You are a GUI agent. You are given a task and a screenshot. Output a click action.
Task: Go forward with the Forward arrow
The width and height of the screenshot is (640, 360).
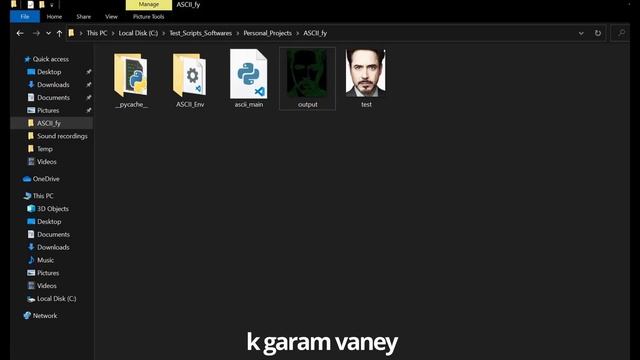36,33
